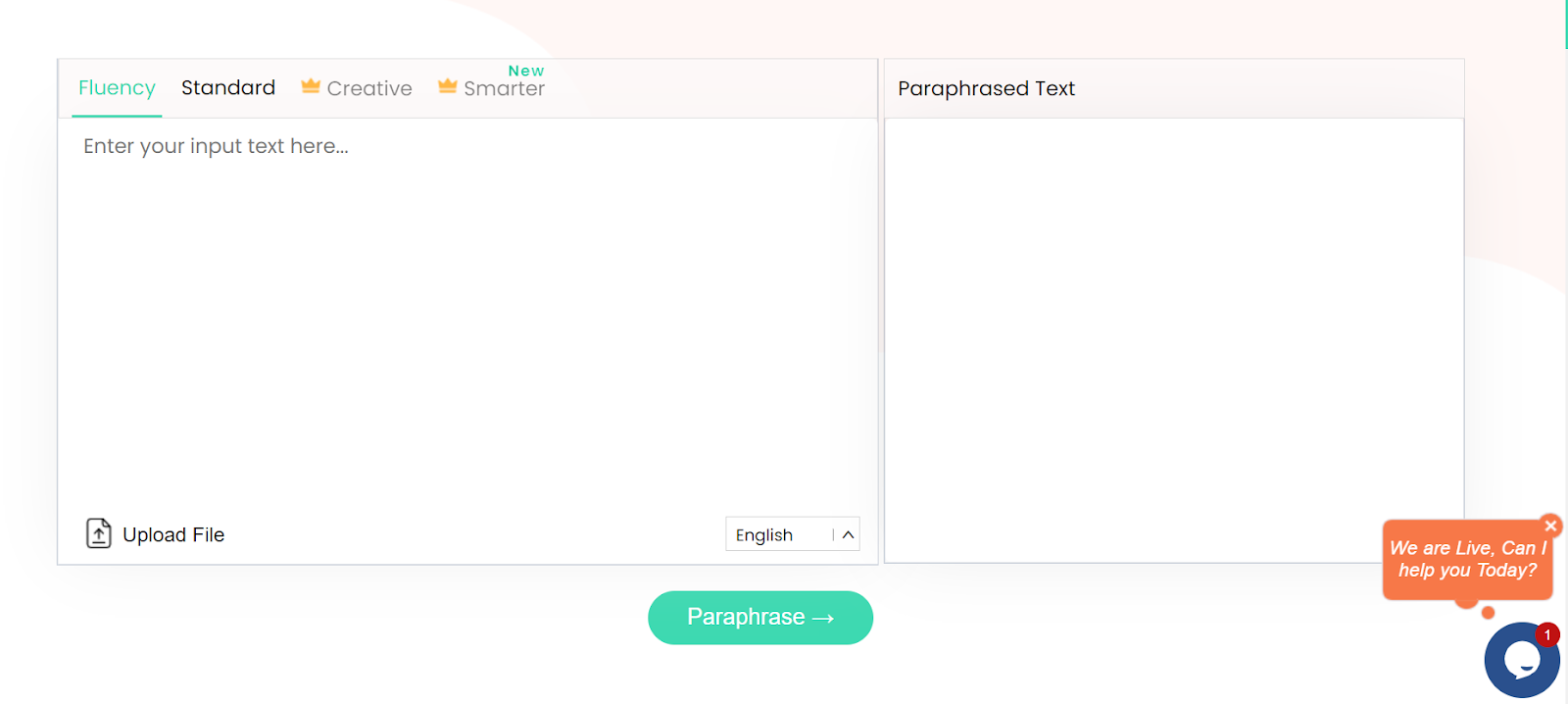Viewport: 1568px width, 704px height.
Task: Click the crown icon beside Creative
Action: click(x=311, y=86)
